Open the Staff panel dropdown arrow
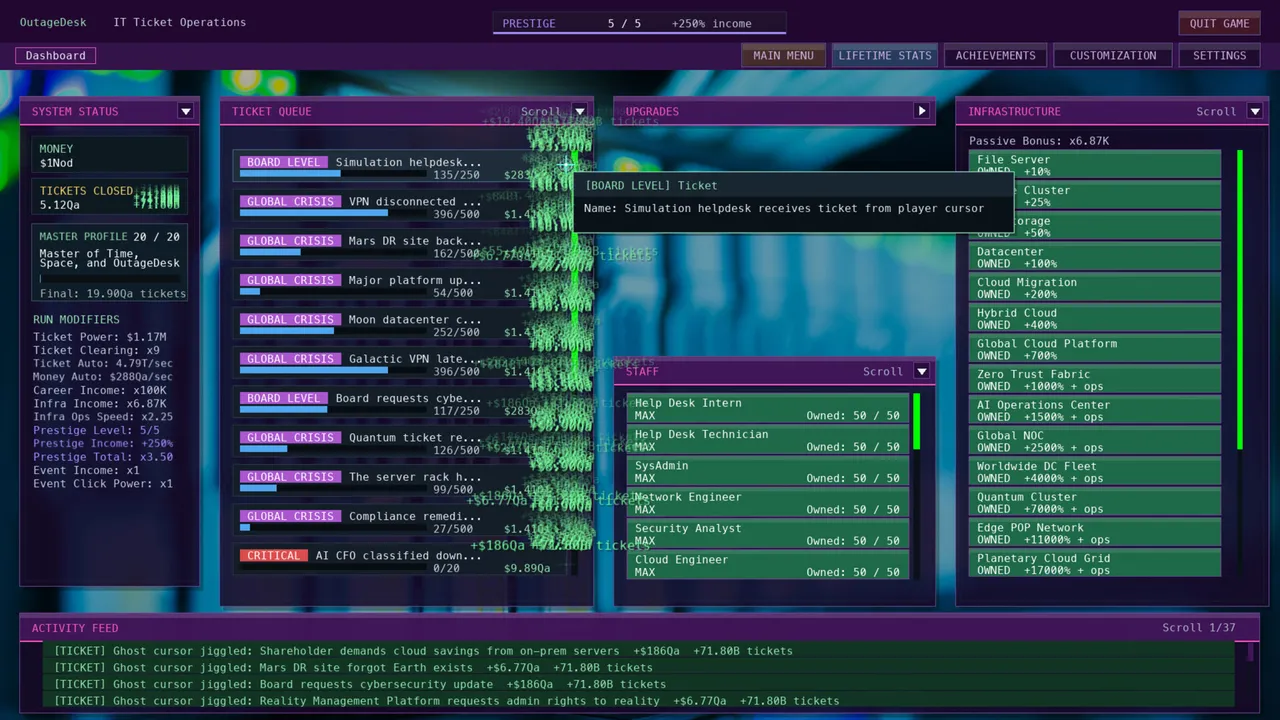1280x720 pixels. (922, 371)
